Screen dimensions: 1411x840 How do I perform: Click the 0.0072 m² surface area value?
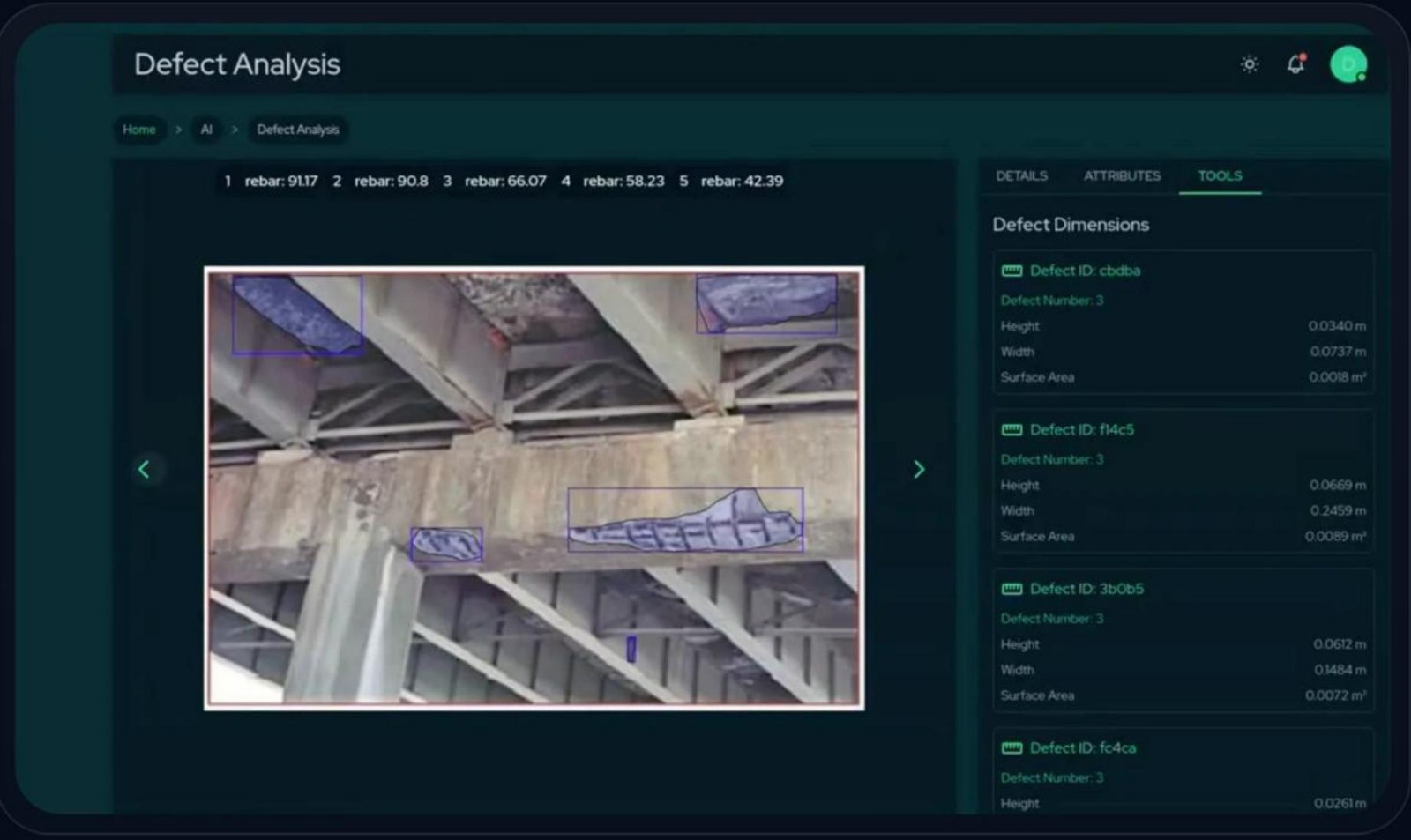click(x=1336, y=695)
